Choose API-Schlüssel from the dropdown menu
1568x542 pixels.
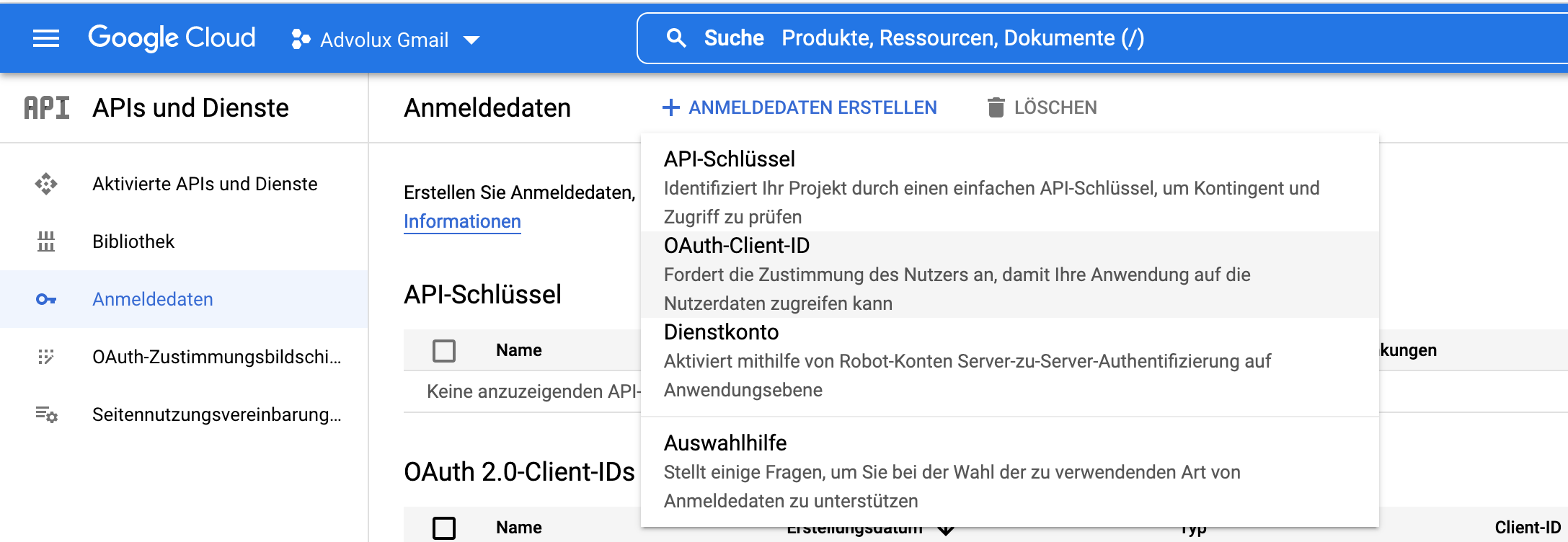(x=1009, y=187)
